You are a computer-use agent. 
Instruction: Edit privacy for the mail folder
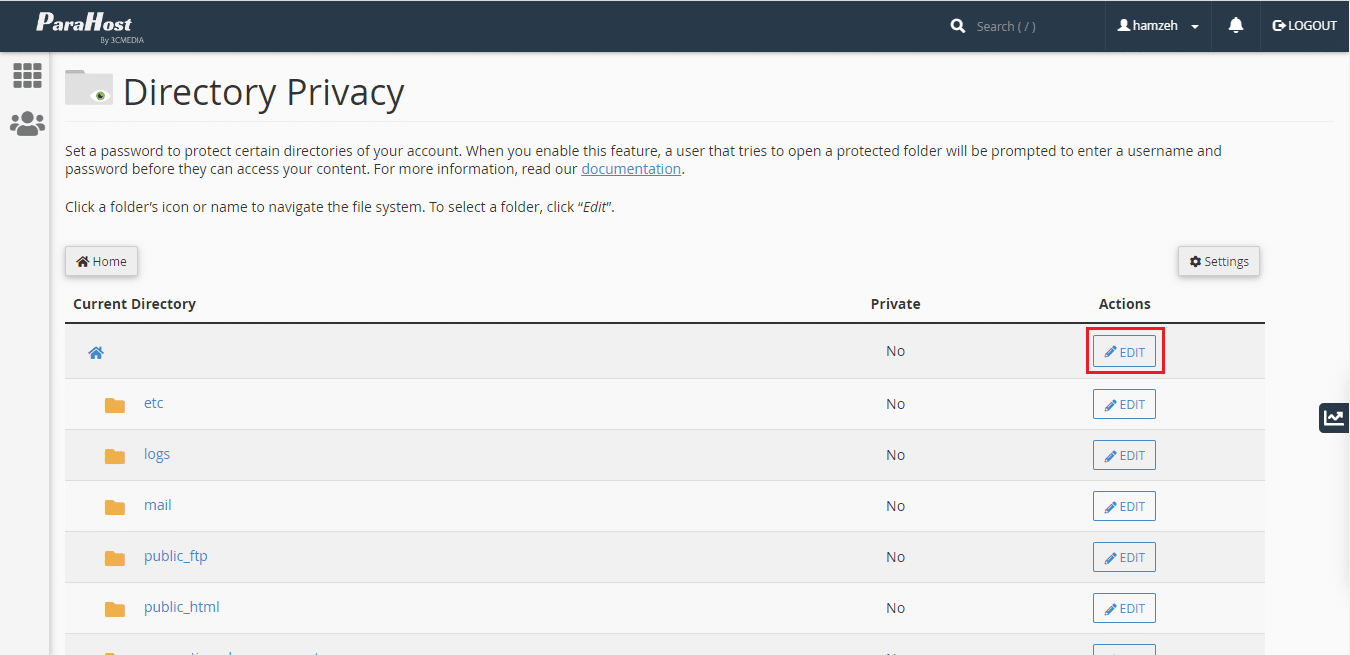[x=1124, y=506]
